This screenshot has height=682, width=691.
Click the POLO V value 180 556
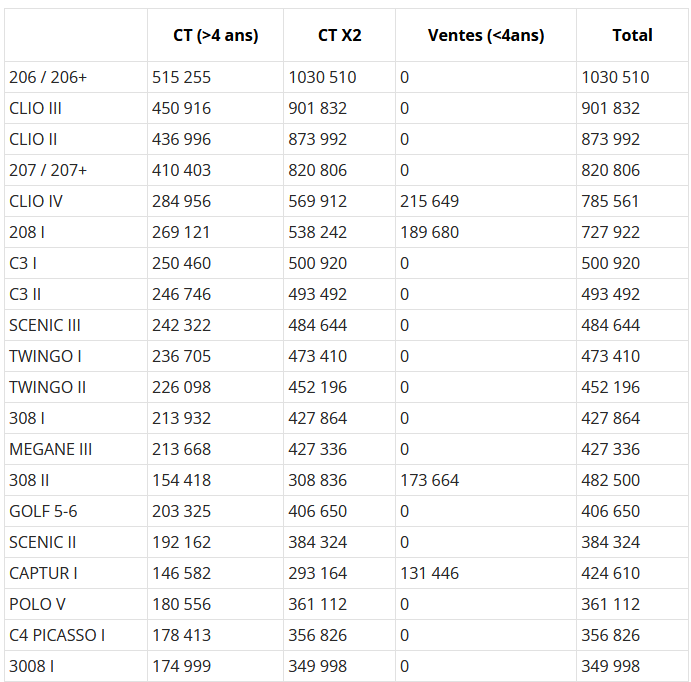[182, 604]
